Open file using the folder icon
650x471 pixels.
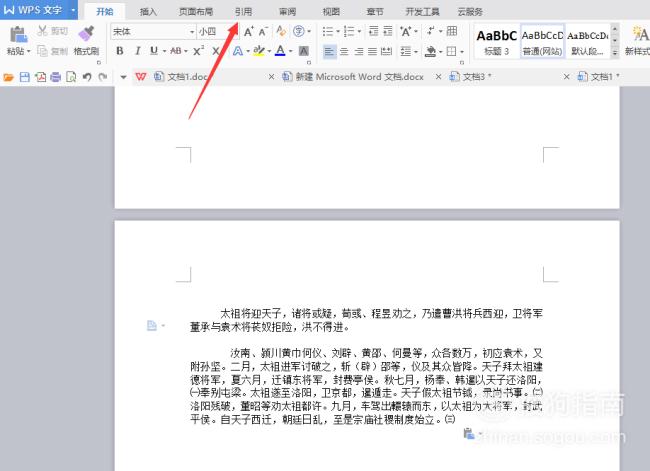click(8, 77)
